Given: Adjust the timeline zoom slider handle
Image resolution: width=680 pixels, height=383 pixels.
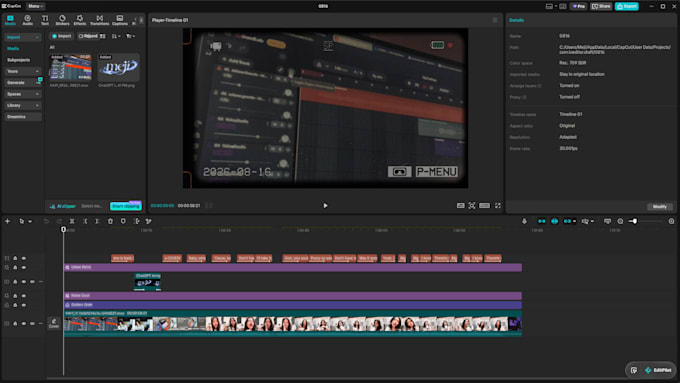Looking at the screenshot, I should pyautogui.click(x=634, y=221).
